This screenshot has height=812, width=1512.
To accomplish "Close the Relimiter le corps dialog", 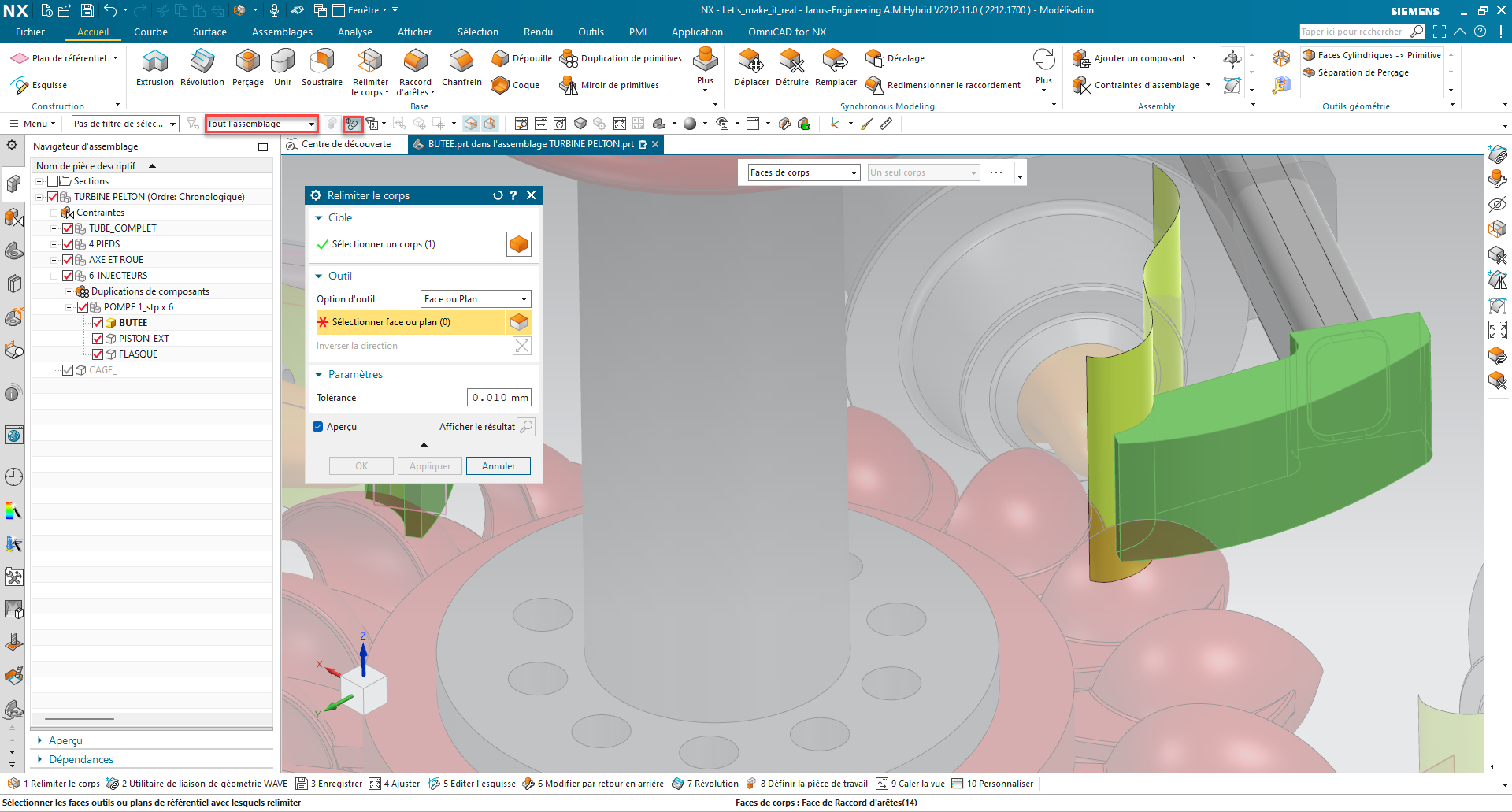I will tap(532, 195).
